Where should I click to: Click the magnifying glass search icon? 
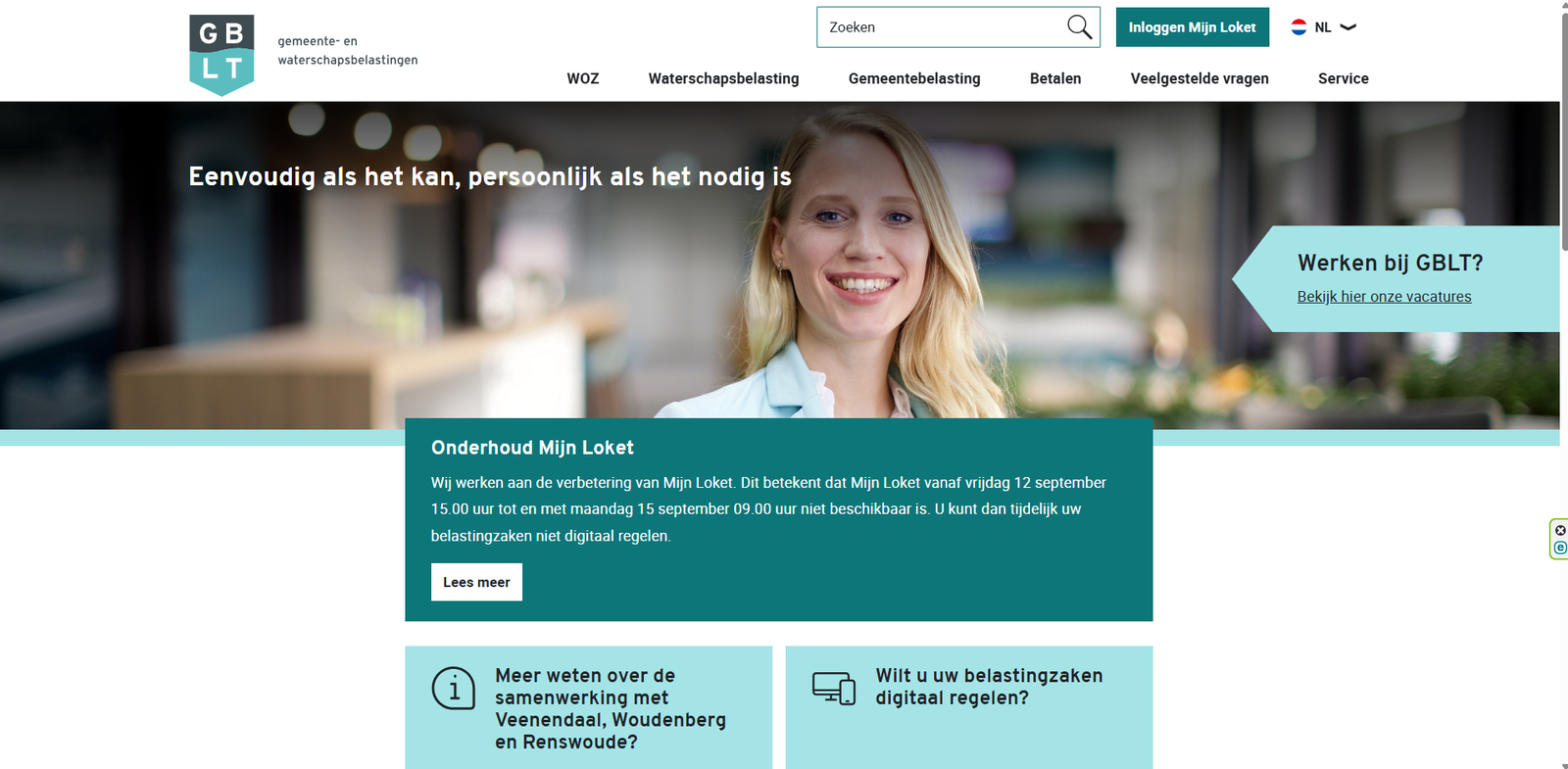[x=1079, y=27]
